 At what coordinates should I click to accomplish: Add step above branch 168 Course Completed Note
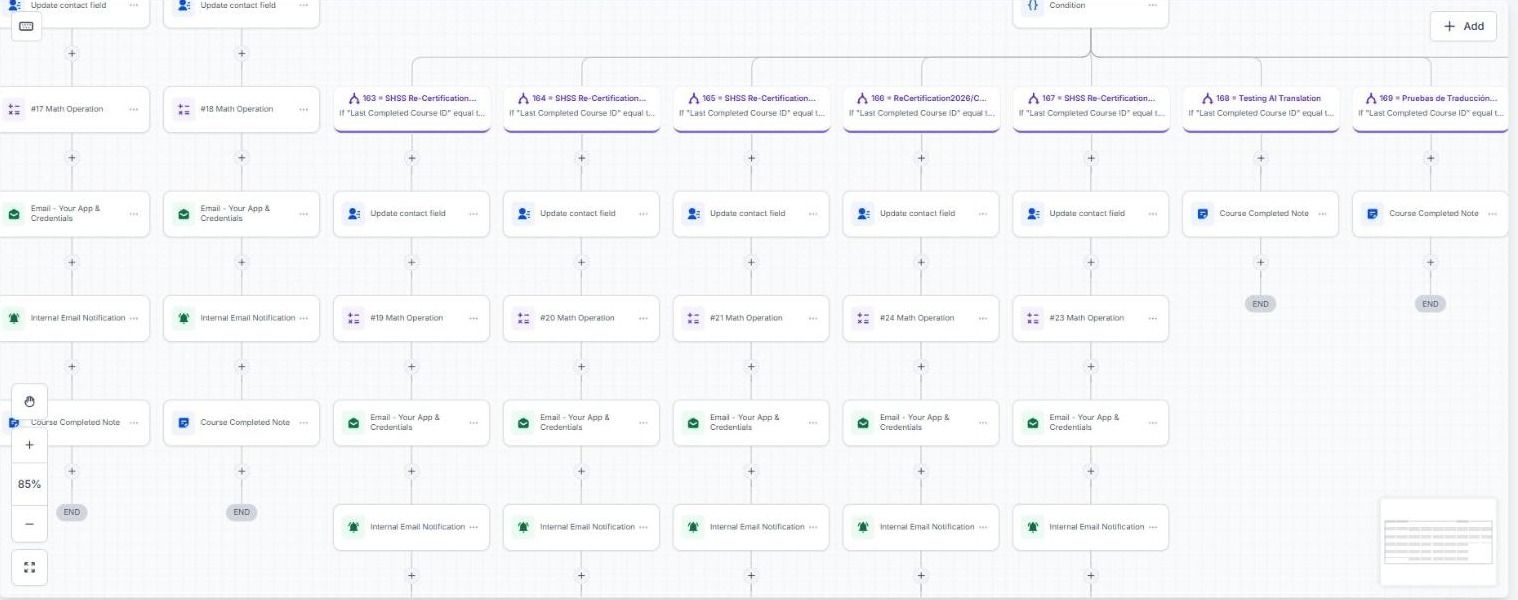click(1261, 157)
